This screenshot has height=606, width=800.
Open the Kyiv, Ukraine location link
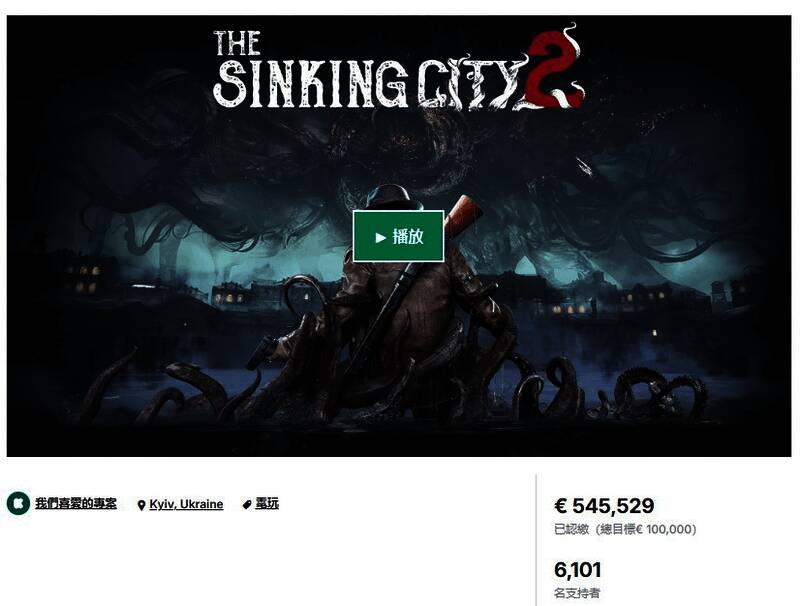[x=186, y=504]
